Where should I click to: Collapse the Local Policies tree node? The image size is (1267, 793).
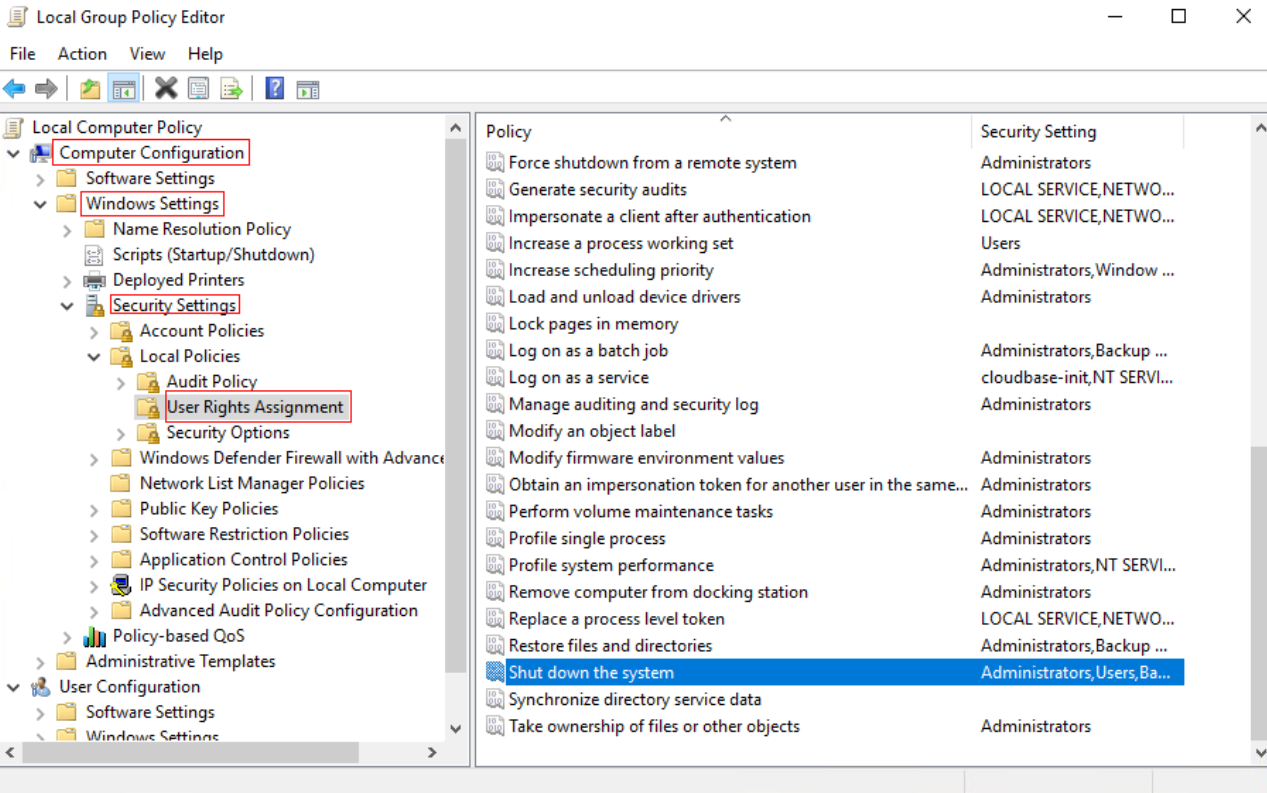[x=94, y=357]
